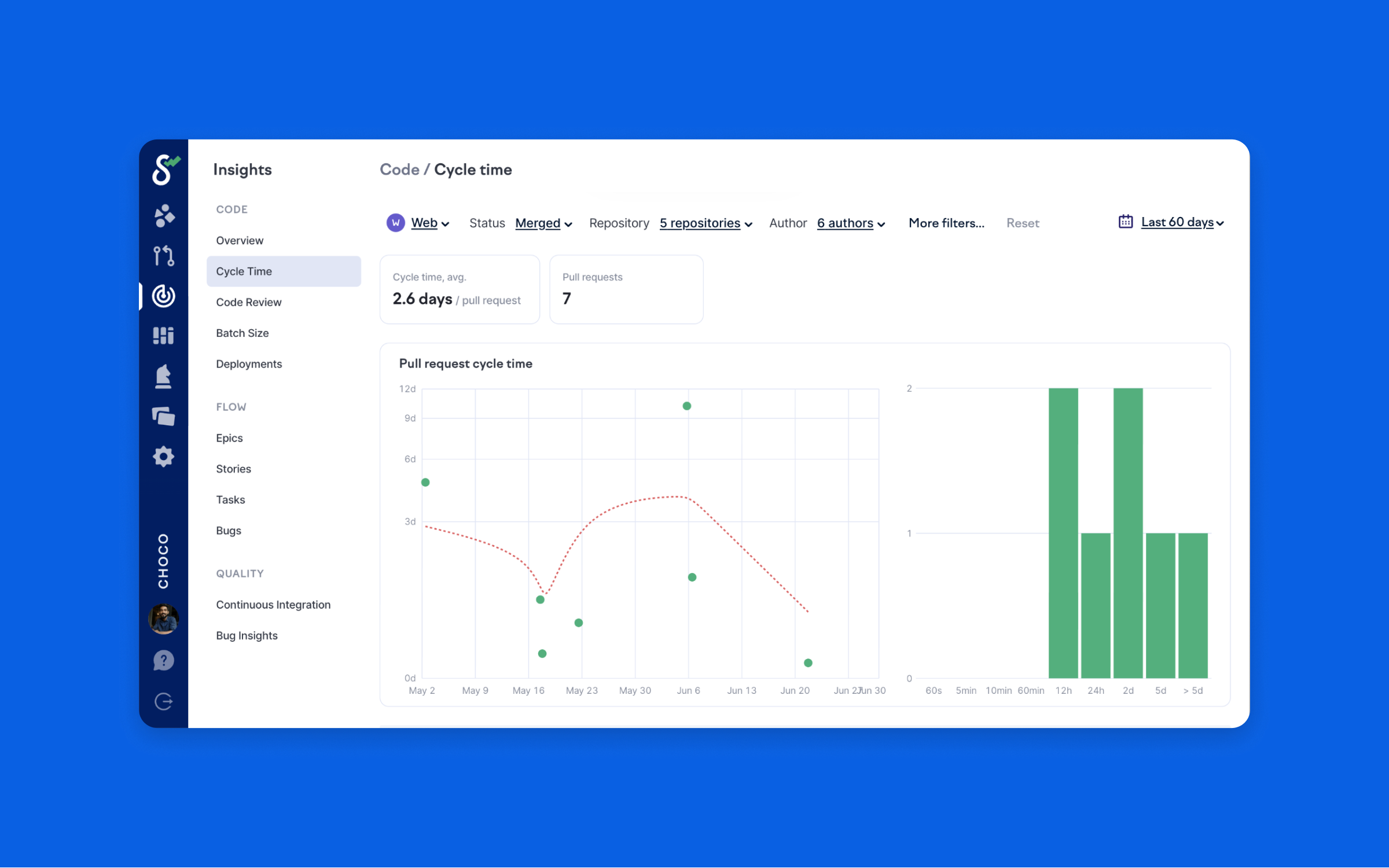The image size is (1389, 868).
Task: Go to Code Review menu item
Action: coord(249,302)
